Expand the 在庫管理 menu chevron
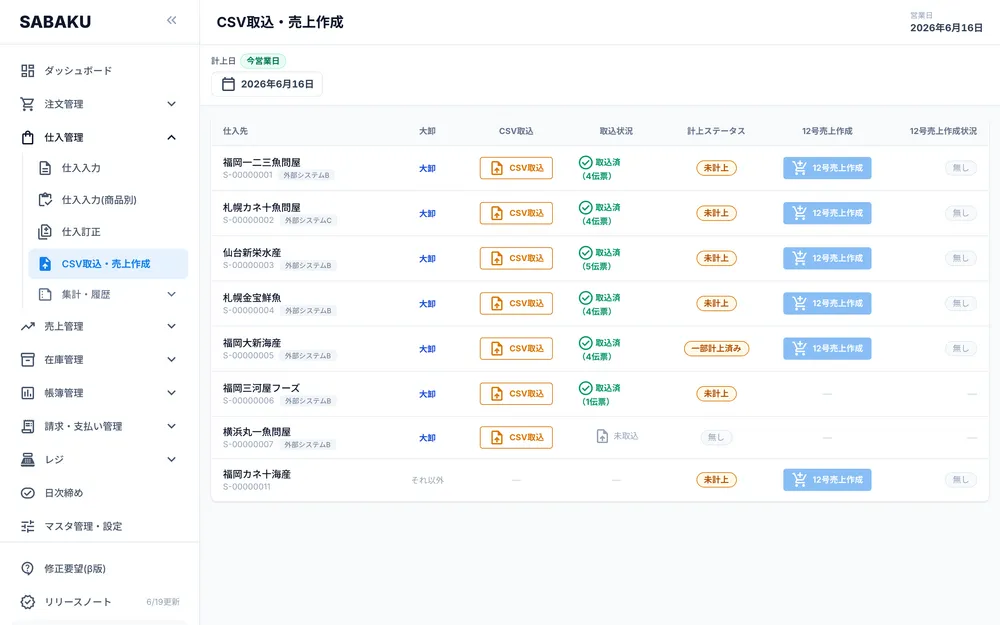 coord(172,360)
